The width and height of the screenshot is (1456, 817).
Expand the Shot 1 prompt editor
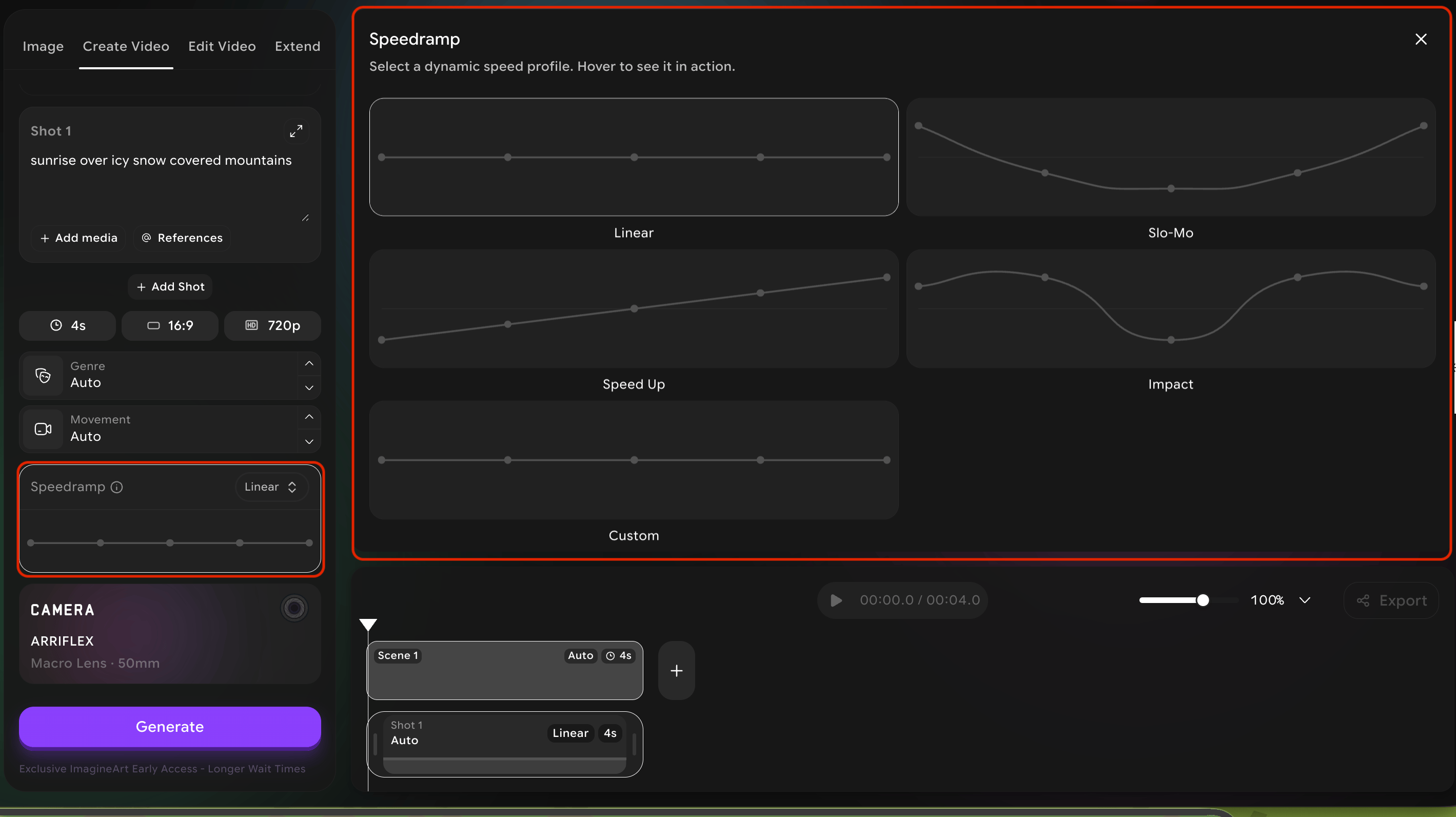(x=296, y=131)
